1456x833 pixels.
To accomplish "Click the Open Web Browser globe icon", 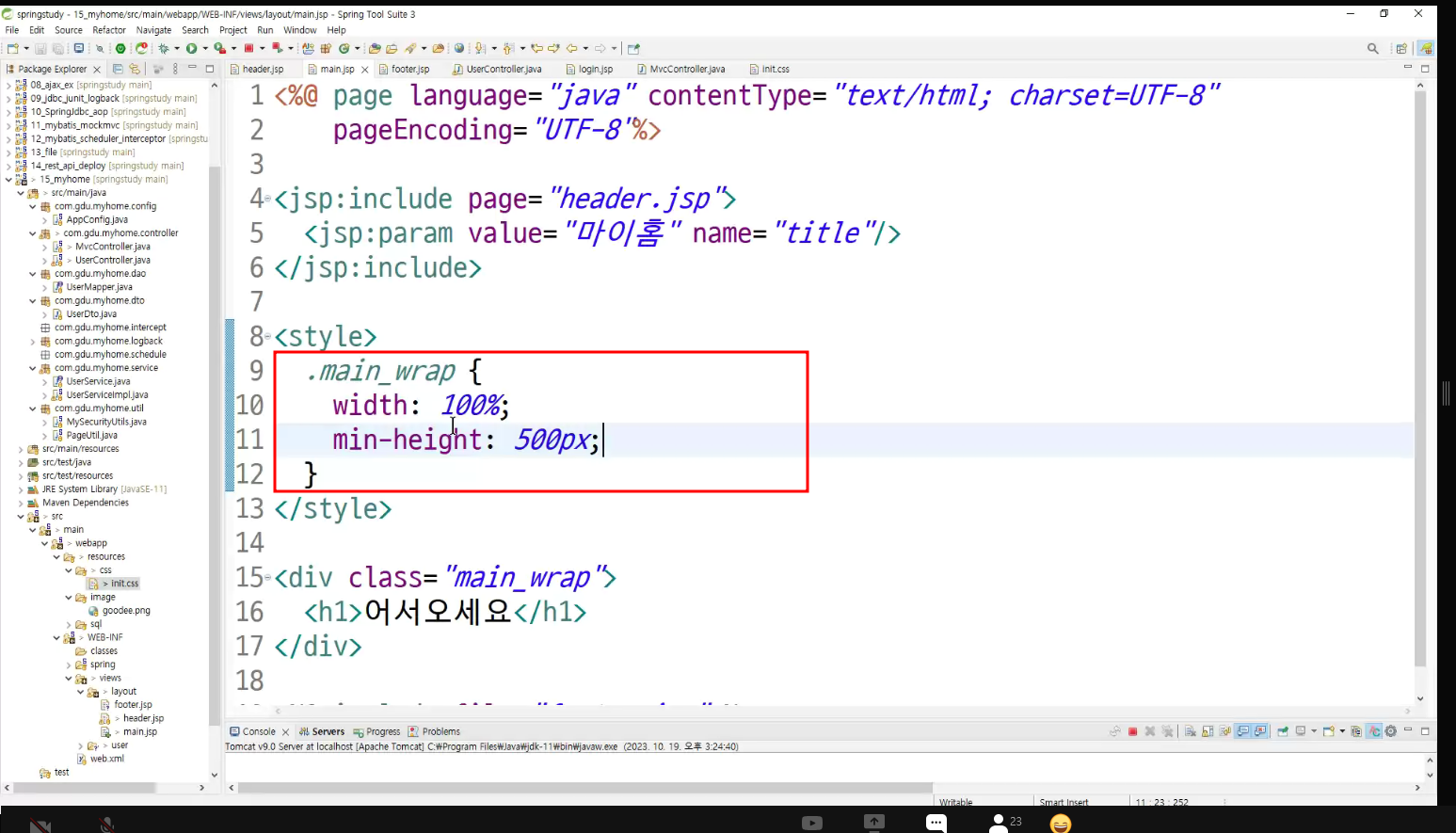I will tap(459, 48).
